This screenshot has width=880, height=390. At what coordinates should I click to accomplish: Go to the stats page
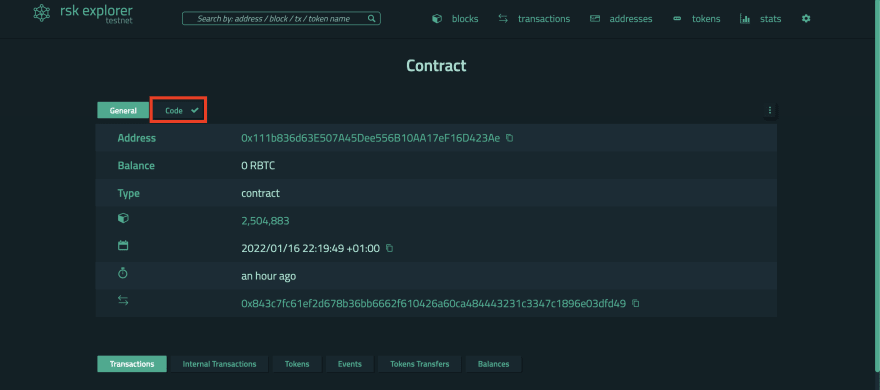[771, 19]
